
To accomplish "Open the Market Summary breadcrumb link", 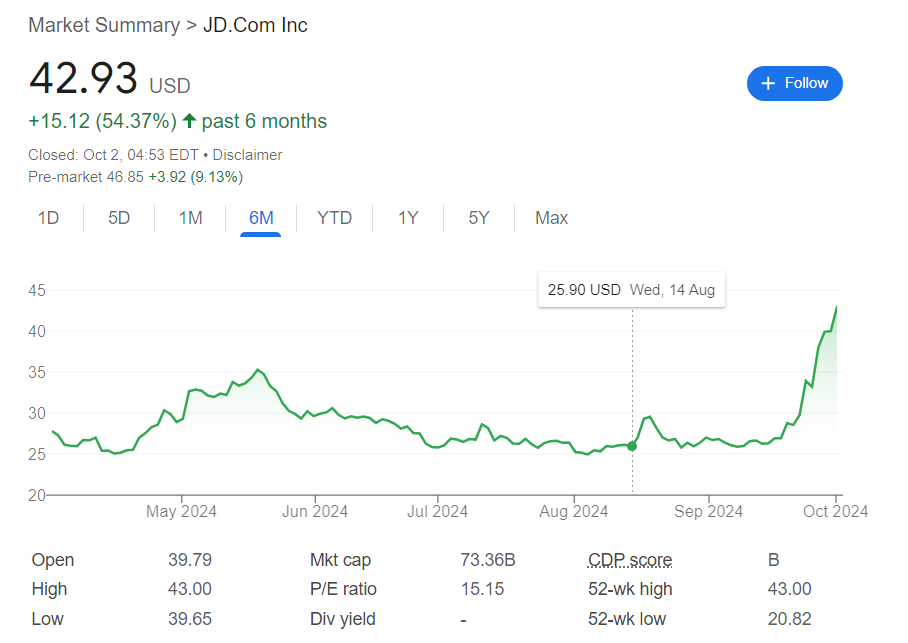I will tap(104, 25).
